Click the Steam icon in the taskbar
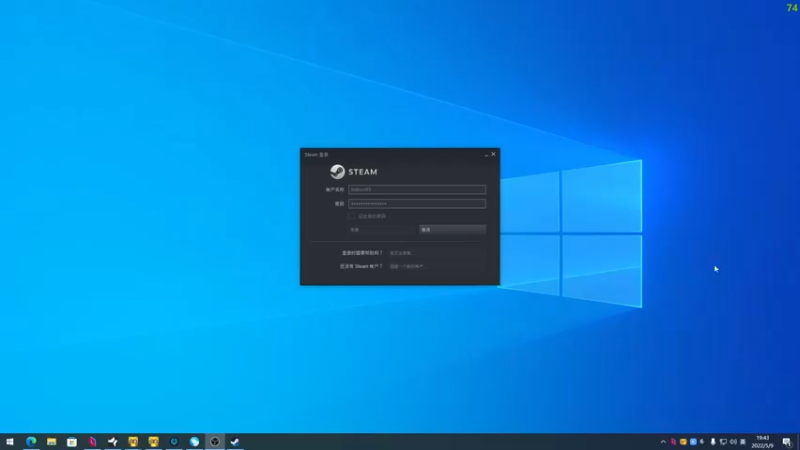 pos(235,442)
